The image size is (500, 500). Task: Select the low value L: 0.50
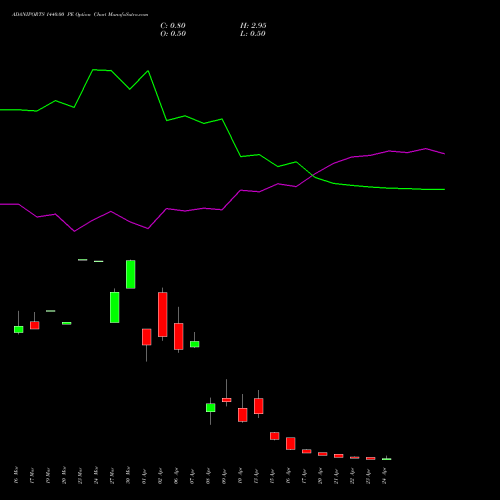click(x=253, y=34)
